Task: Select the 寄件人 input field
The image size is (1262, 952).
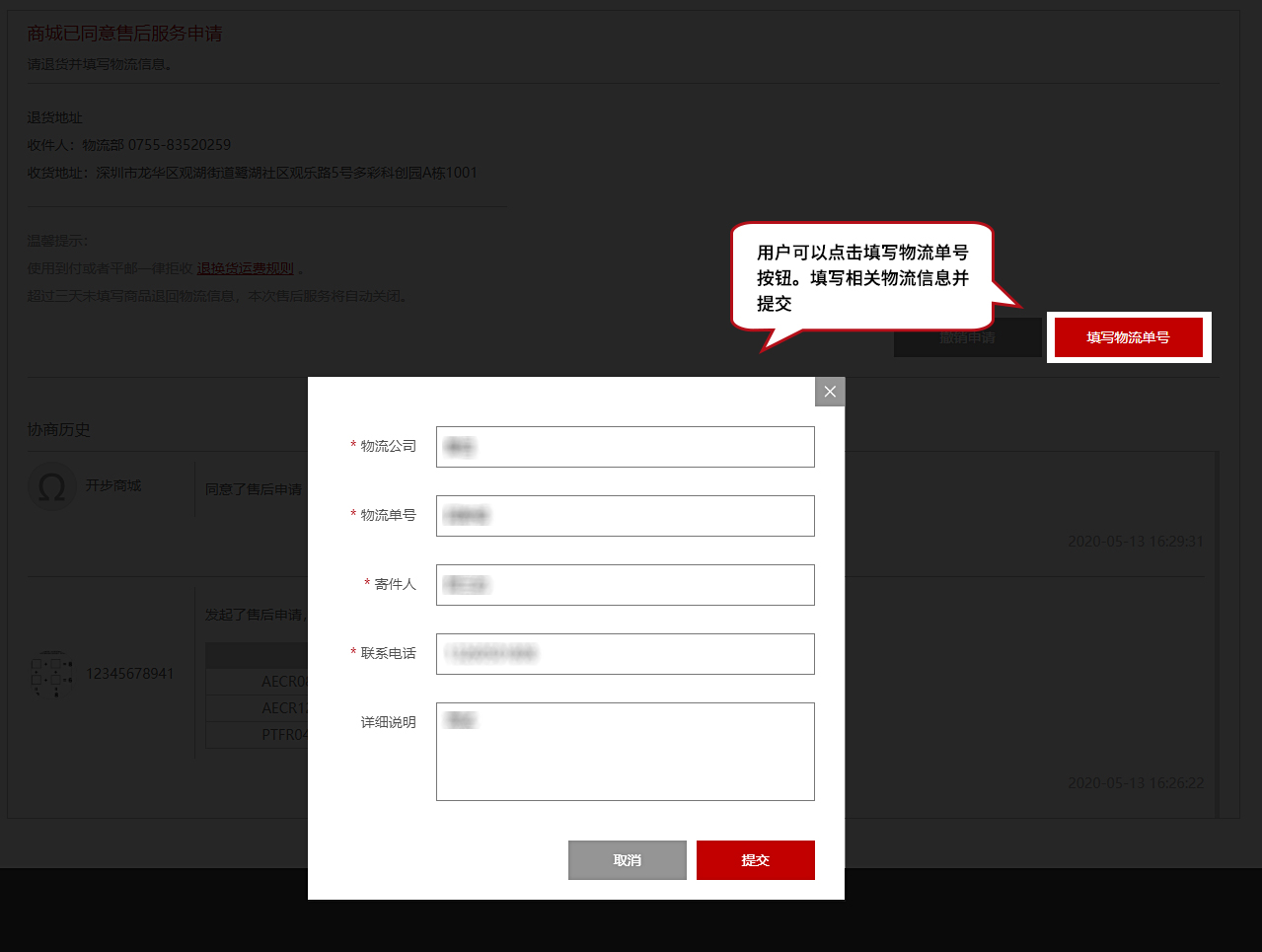Action: pos(625,585)
